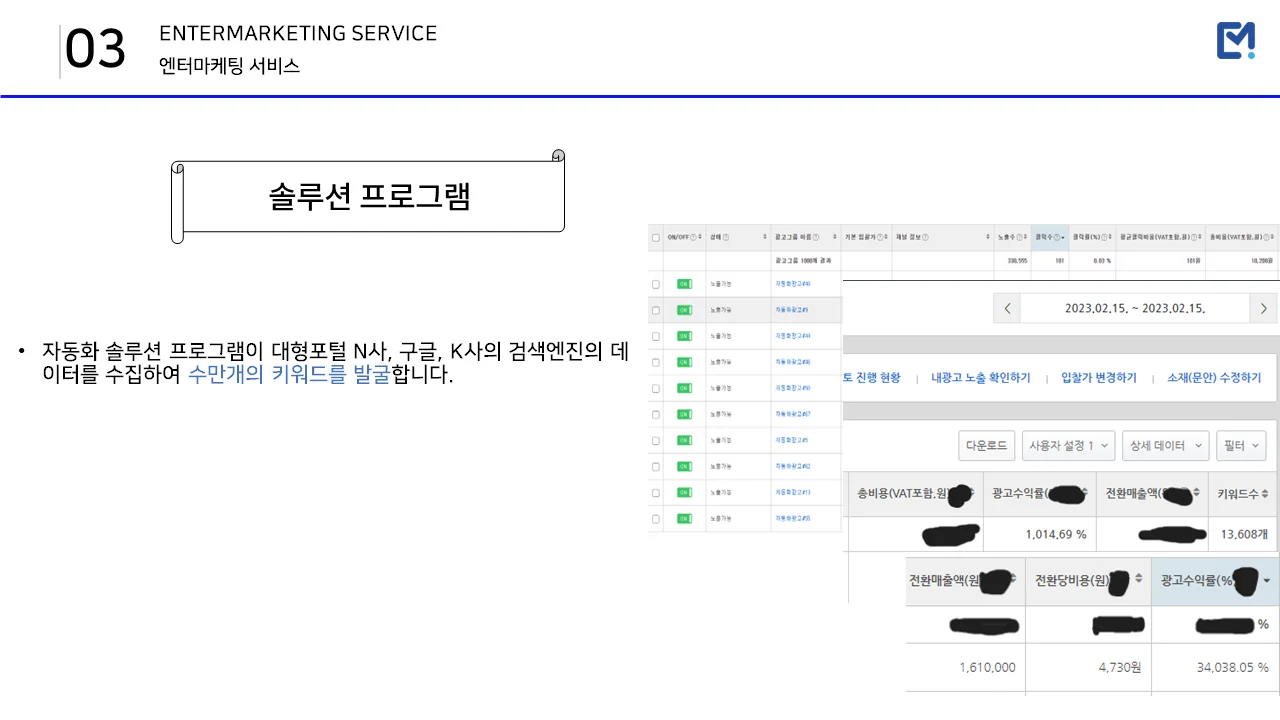
Task: Click sort arrows on 키워드수 header
Action: [1265, 493]
